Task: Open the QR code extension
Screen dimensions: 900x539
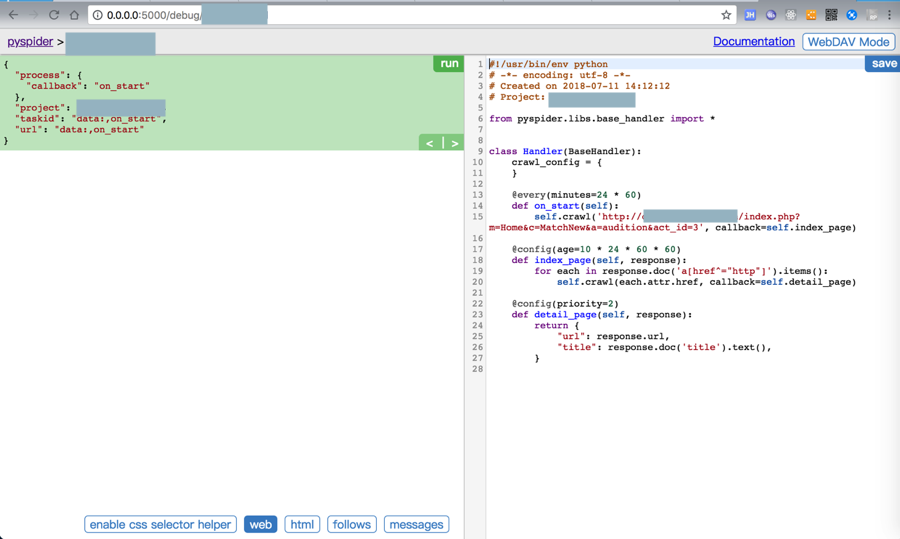Action: [831, 15]
